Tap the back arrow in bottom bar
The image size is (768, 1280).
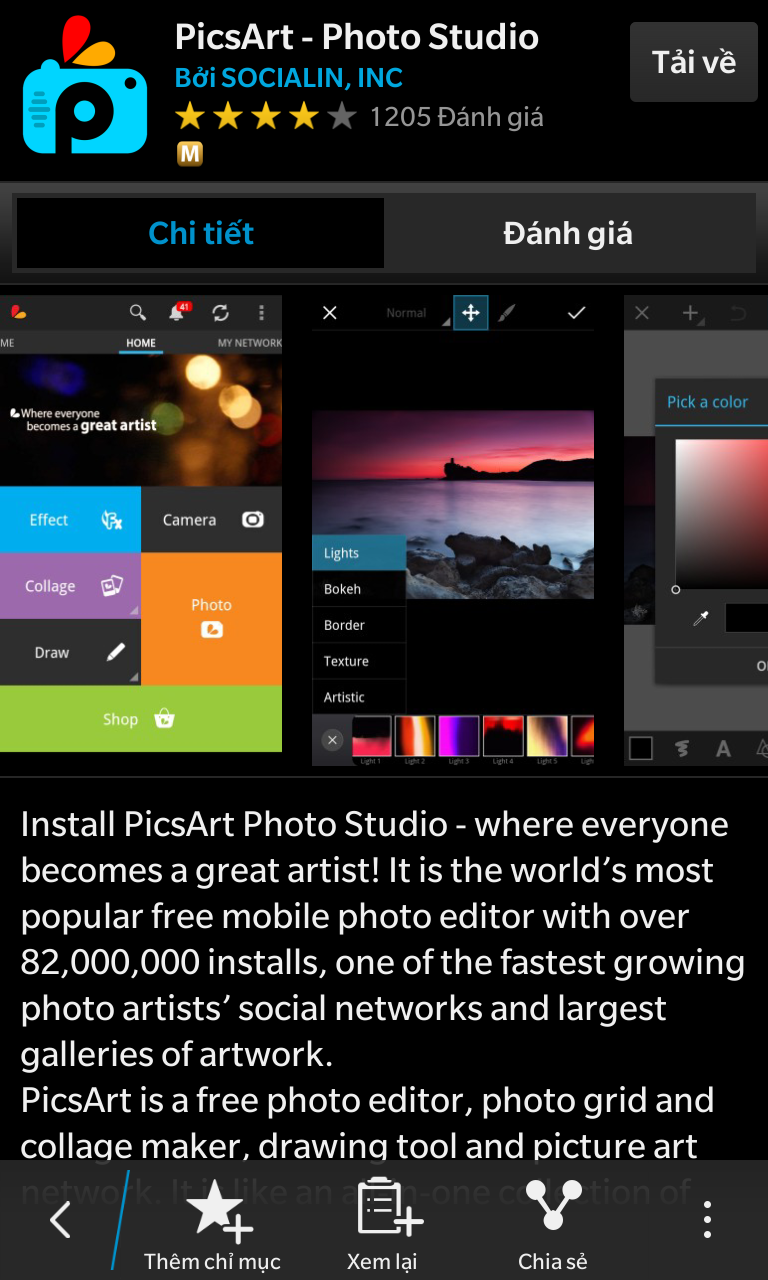click(x=61, y=1220)
